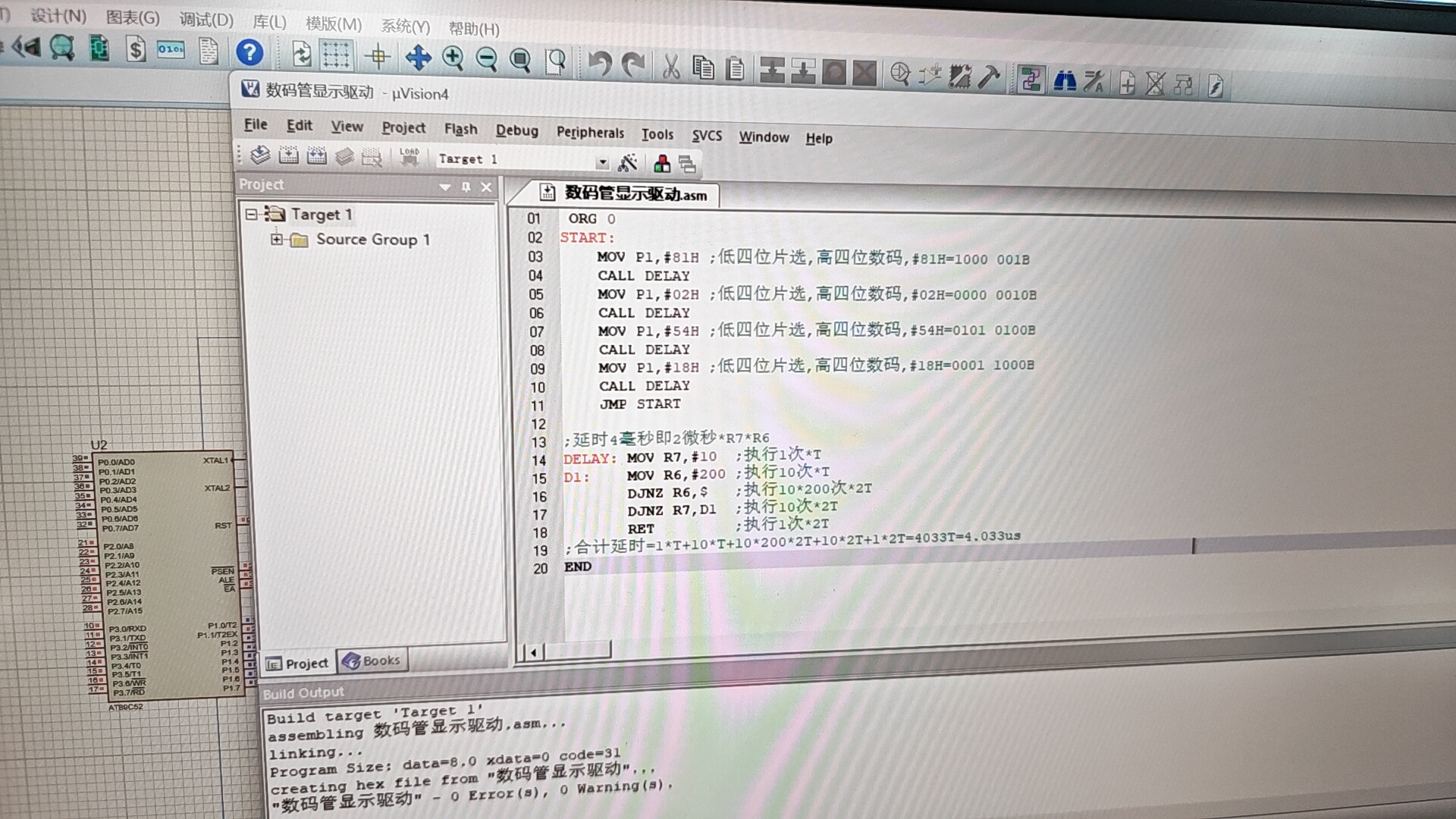Toggle the Project panel pin button
The width and height of the screenshot is (1456, 819).
point(466,187)
